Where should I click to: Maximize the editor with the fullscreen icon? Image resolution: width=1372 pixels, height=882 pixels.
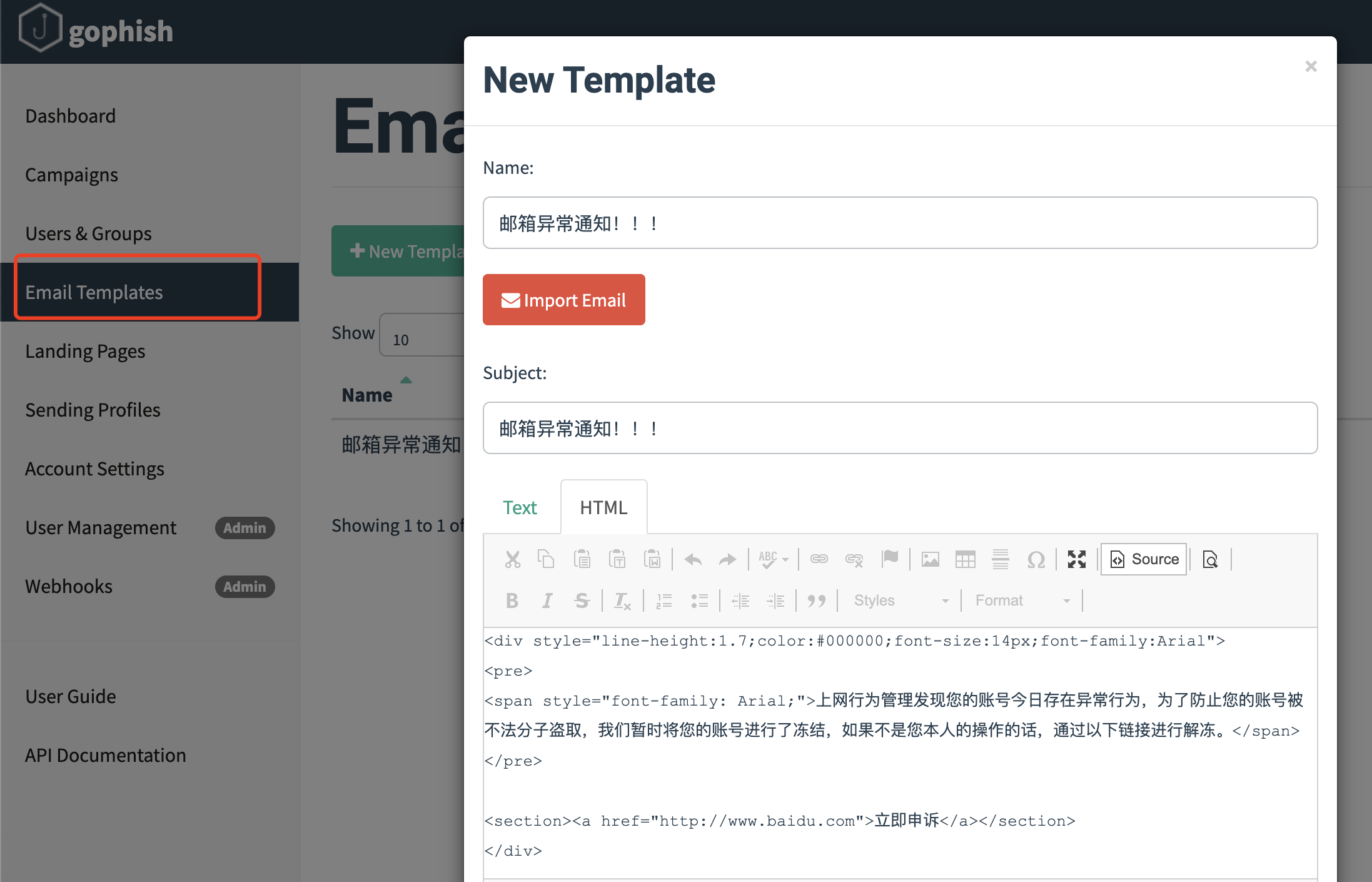click(1077, 559)
